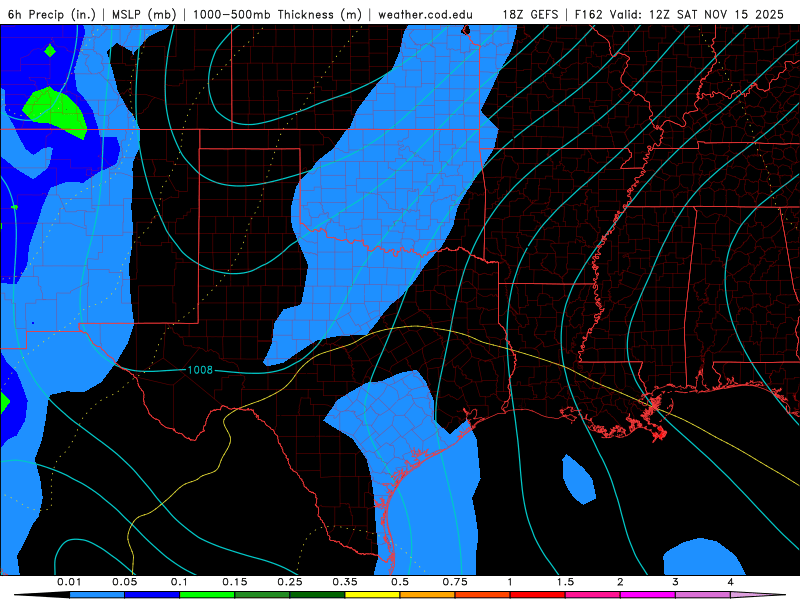The height and width of the screenshot is (600, 800).
Task: Select the light blue 0.01 legend swatch
Action: click(97, 595)
